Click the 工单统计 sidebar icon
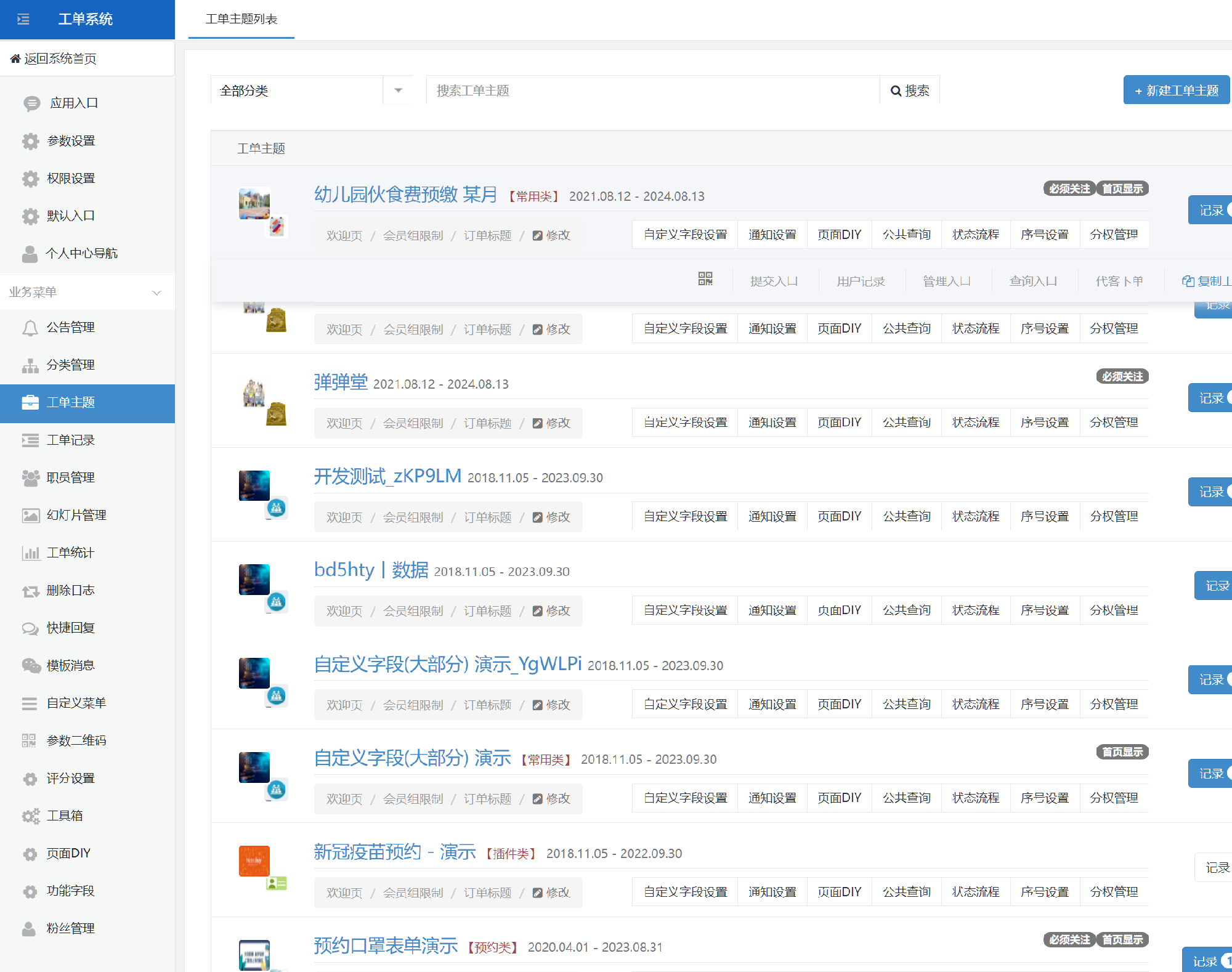Screen dimensions: 1232x972 click(x=31, y=553)
